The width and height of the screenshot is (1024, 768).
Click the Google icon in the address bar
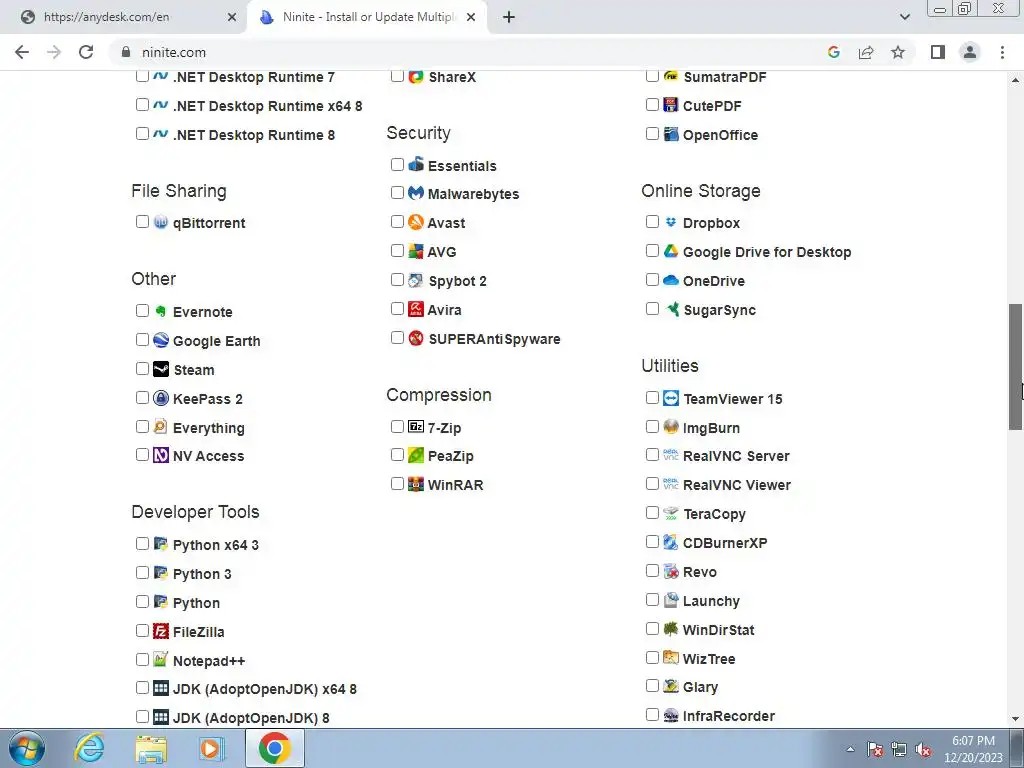(834, 52)
